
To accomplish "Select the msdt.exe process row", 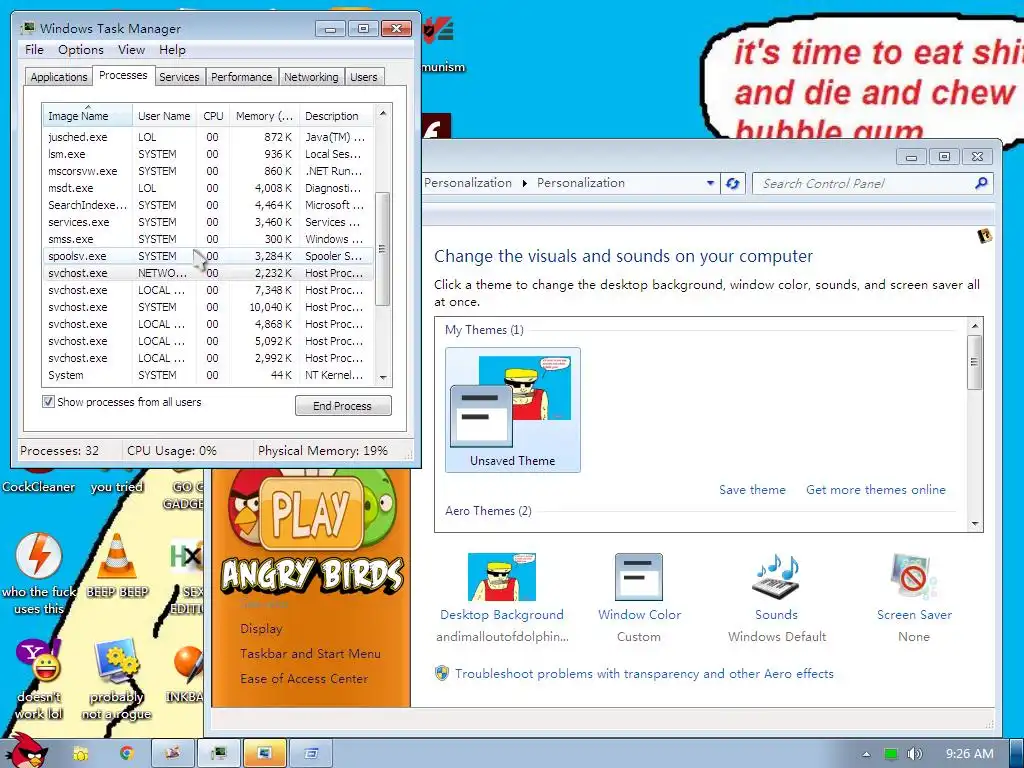I will tap(209, 188).
